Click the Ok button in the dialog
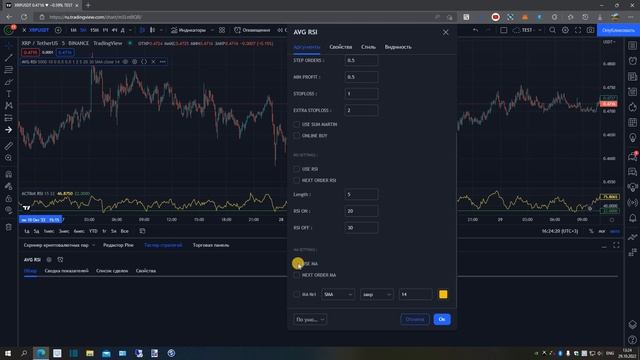The image size is (640, 360). pyautogui.click(x=442, y=320)
